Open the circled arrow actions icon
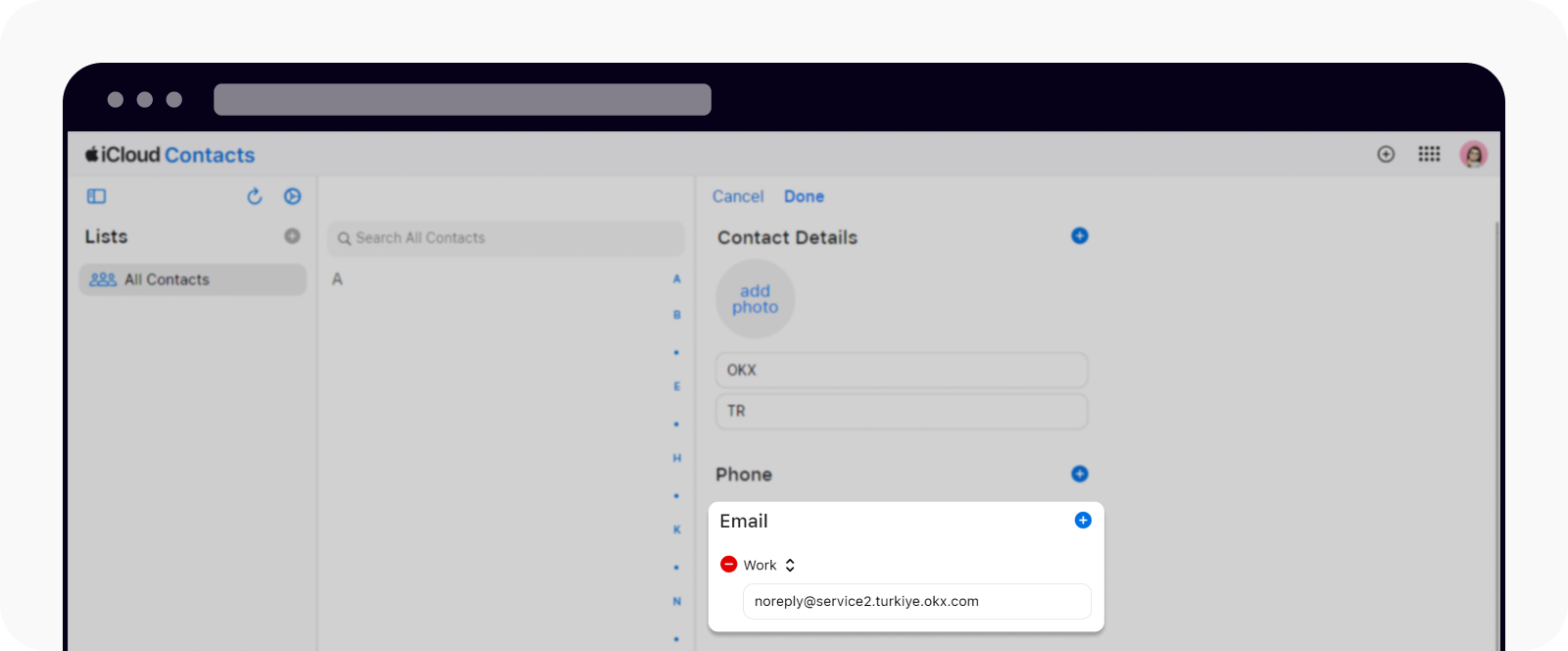 (292, 196)
